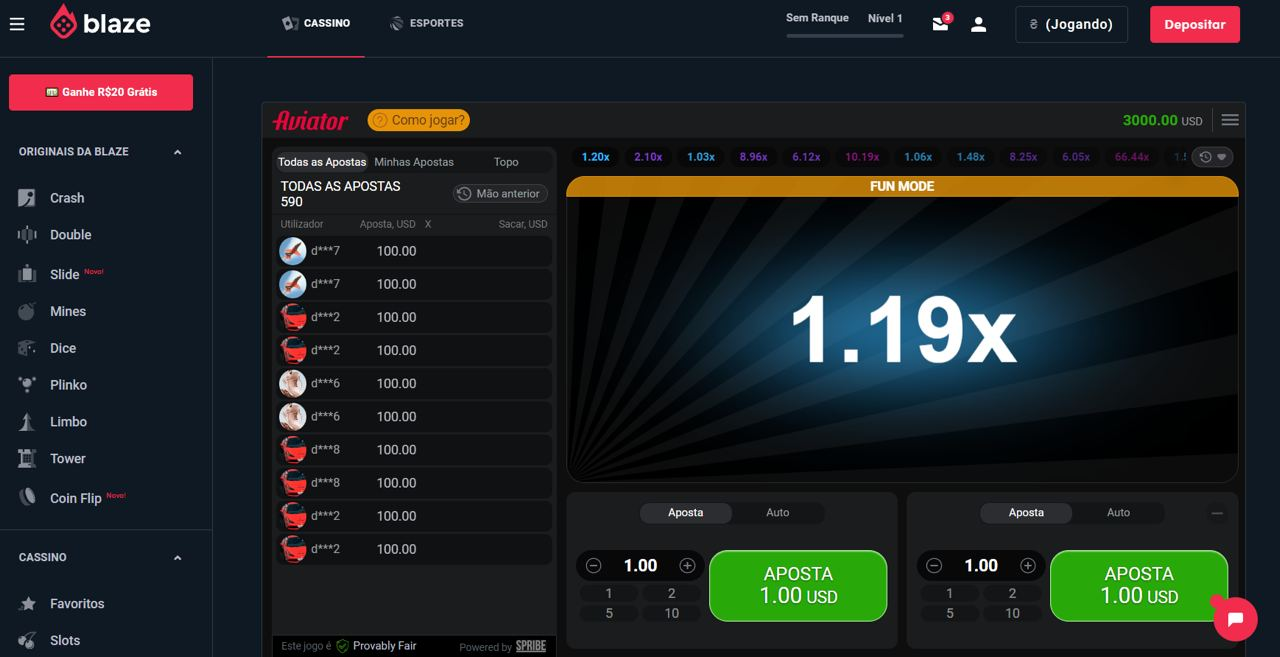Open the Favoritos star icon
Image resolution: width=1280 pixels, height=657 pixels.
coord(28,604)
